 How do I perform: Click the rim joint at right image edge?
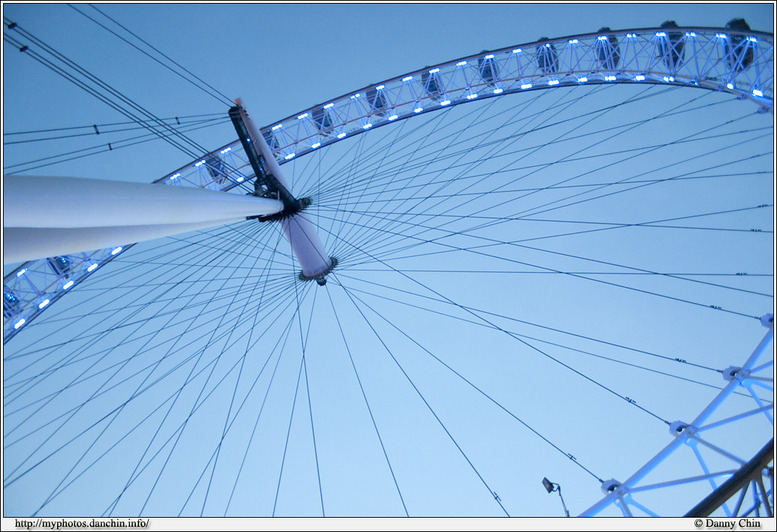pyautogui.click(x=766, y=321)
